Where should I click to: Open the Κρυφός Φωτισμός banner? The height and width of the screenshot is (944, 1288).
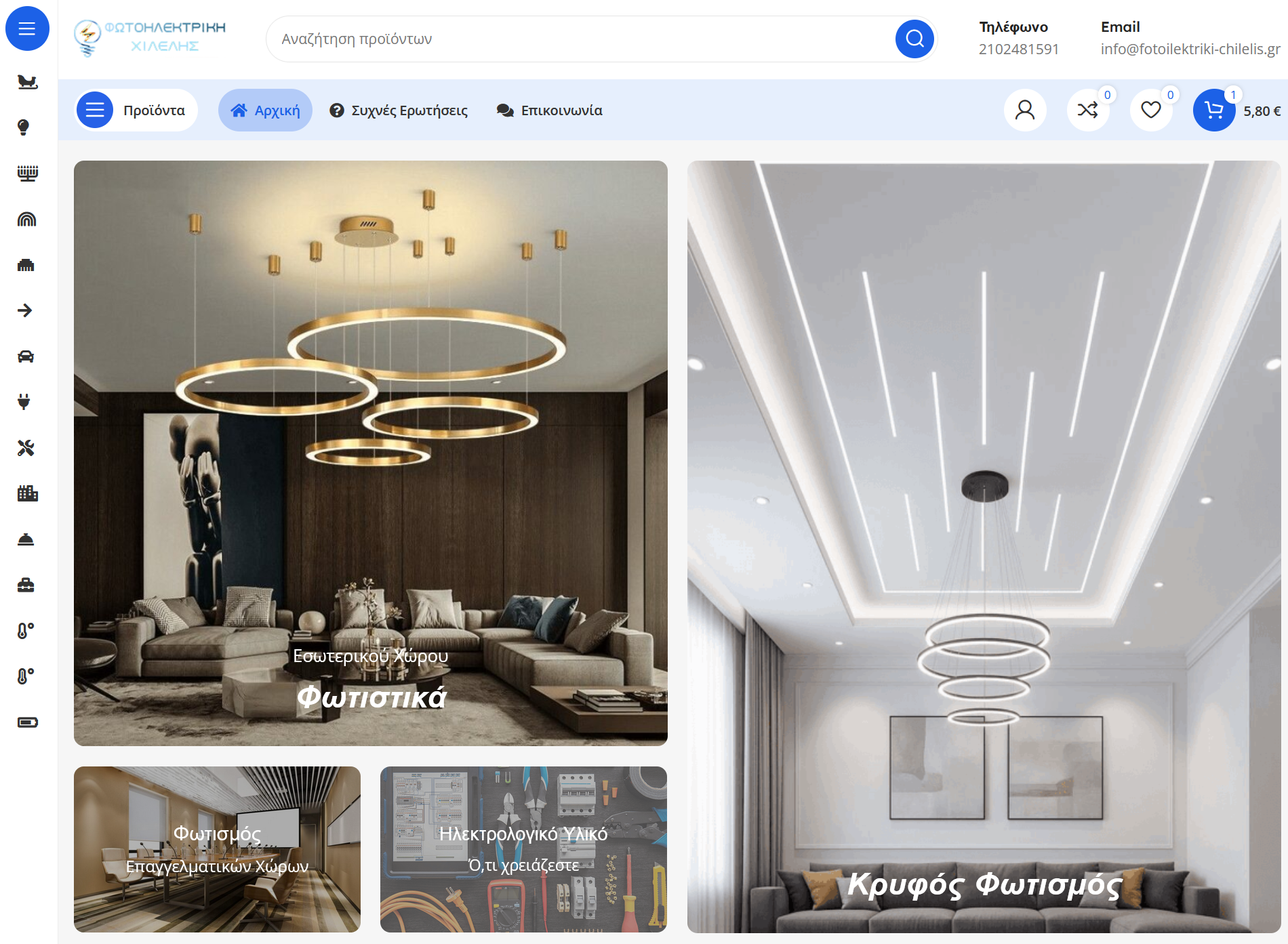984,546
